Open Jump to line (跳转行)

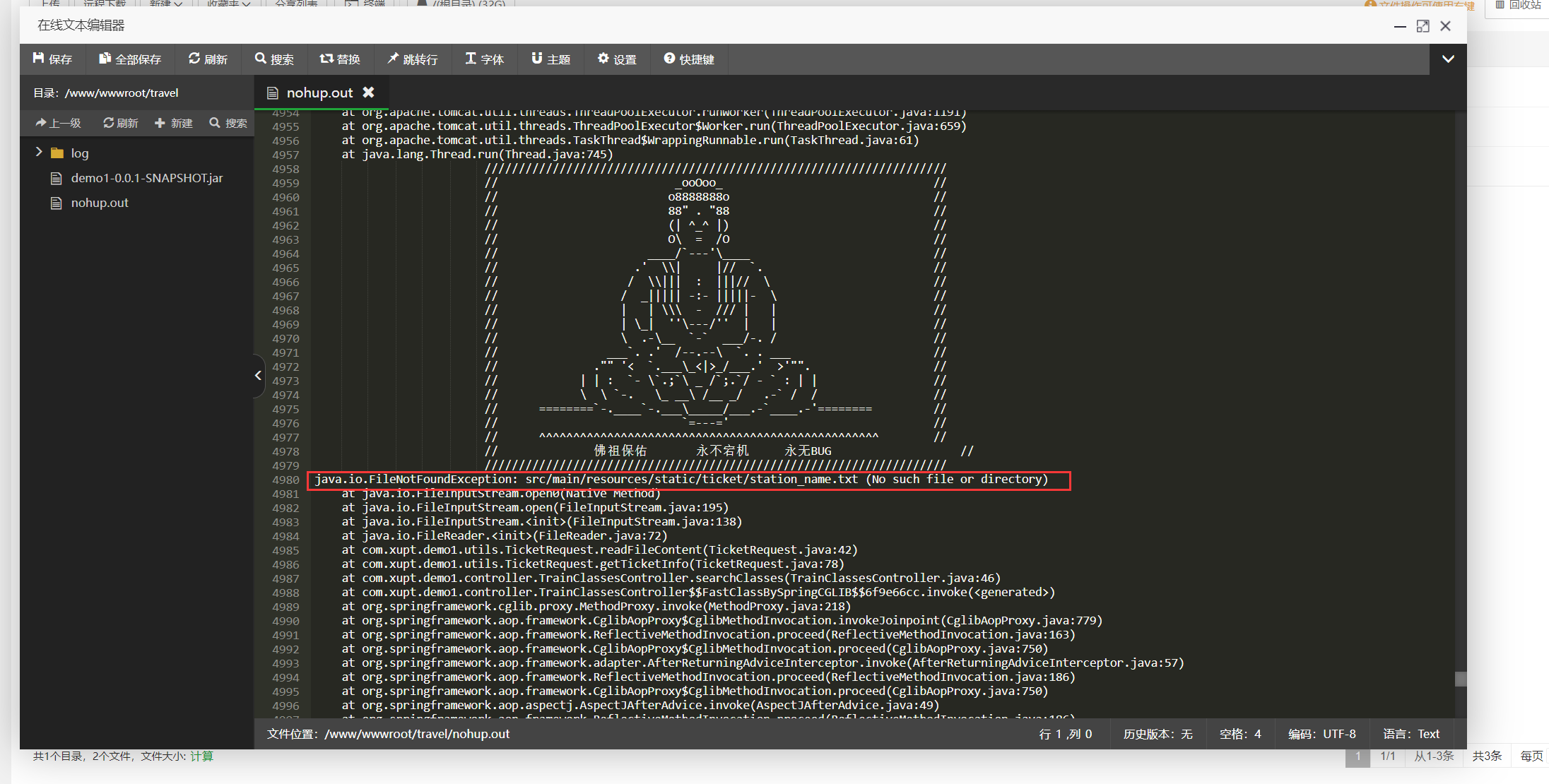[x=413, y=59]
